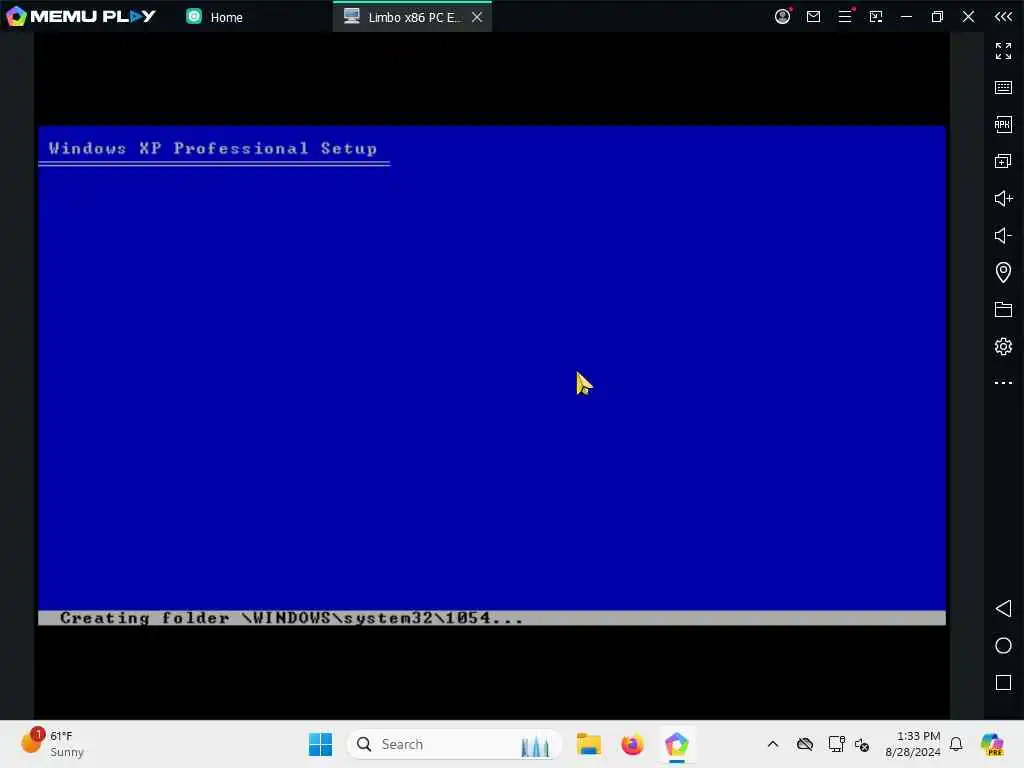Screen dimensions: 1024x768
Task: Open the MEmu mail messages icon
Action: [x=813, y=16]
